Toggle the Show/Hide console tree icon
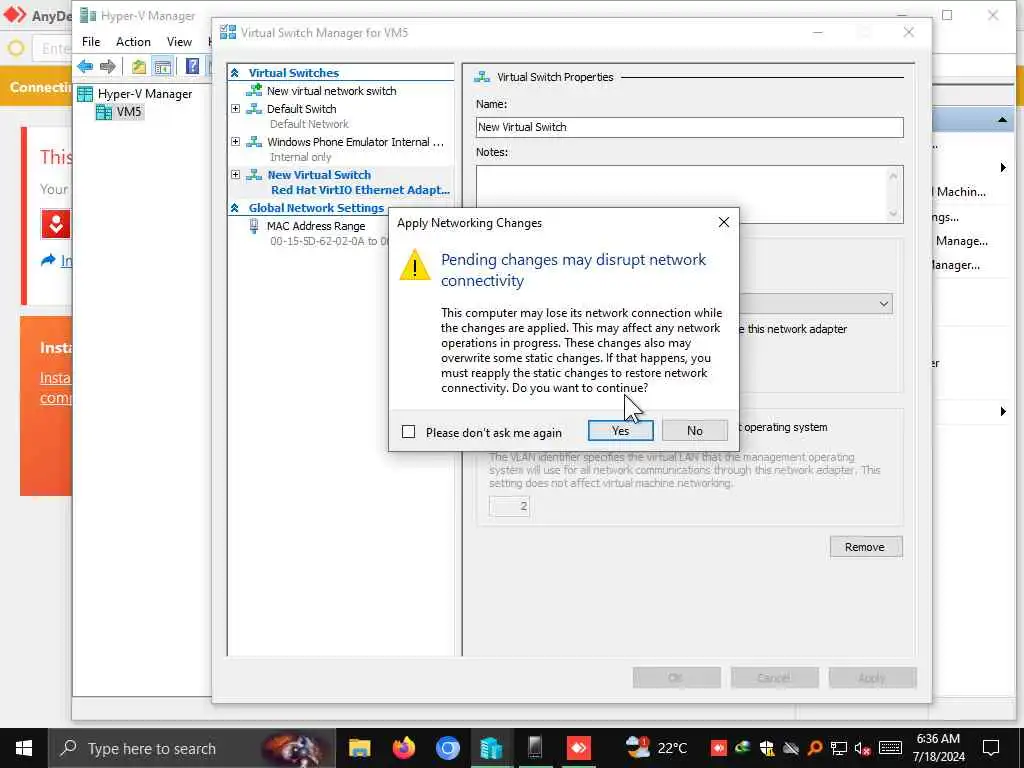1024x768 pixels. (162, 66)
